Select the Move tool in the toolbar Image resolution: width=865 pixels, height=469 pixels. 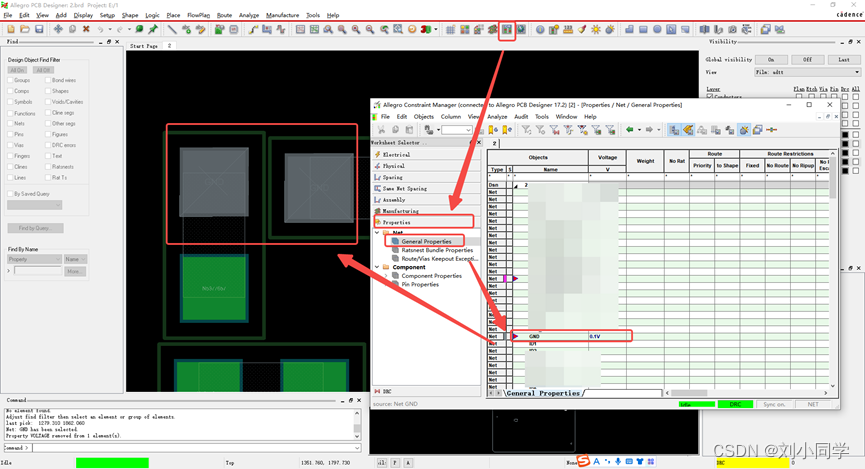(x=58, y=30)
